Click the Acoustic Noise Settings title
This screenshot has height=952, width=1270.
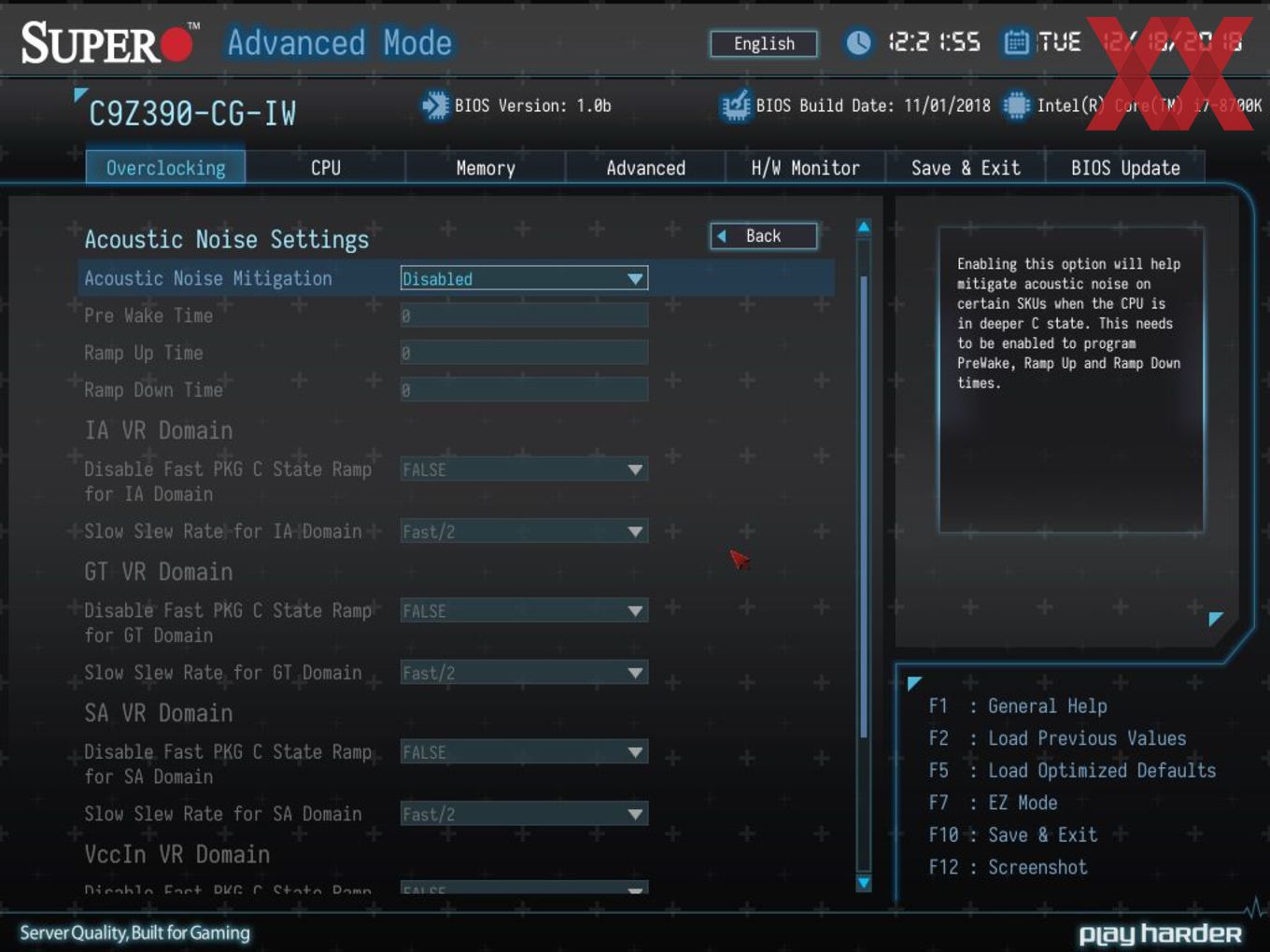coord(227,240)
